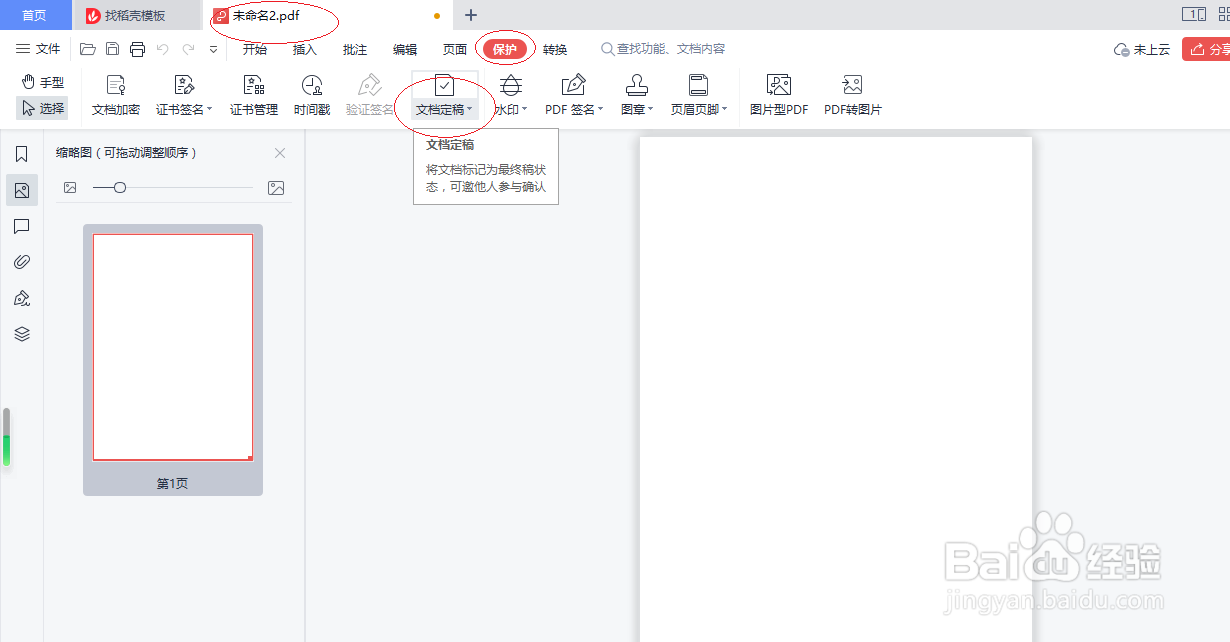The height and width of the screenshot is (642, 1230).
Task: Click the save icon in quick access toolbar
Action: 113,49
